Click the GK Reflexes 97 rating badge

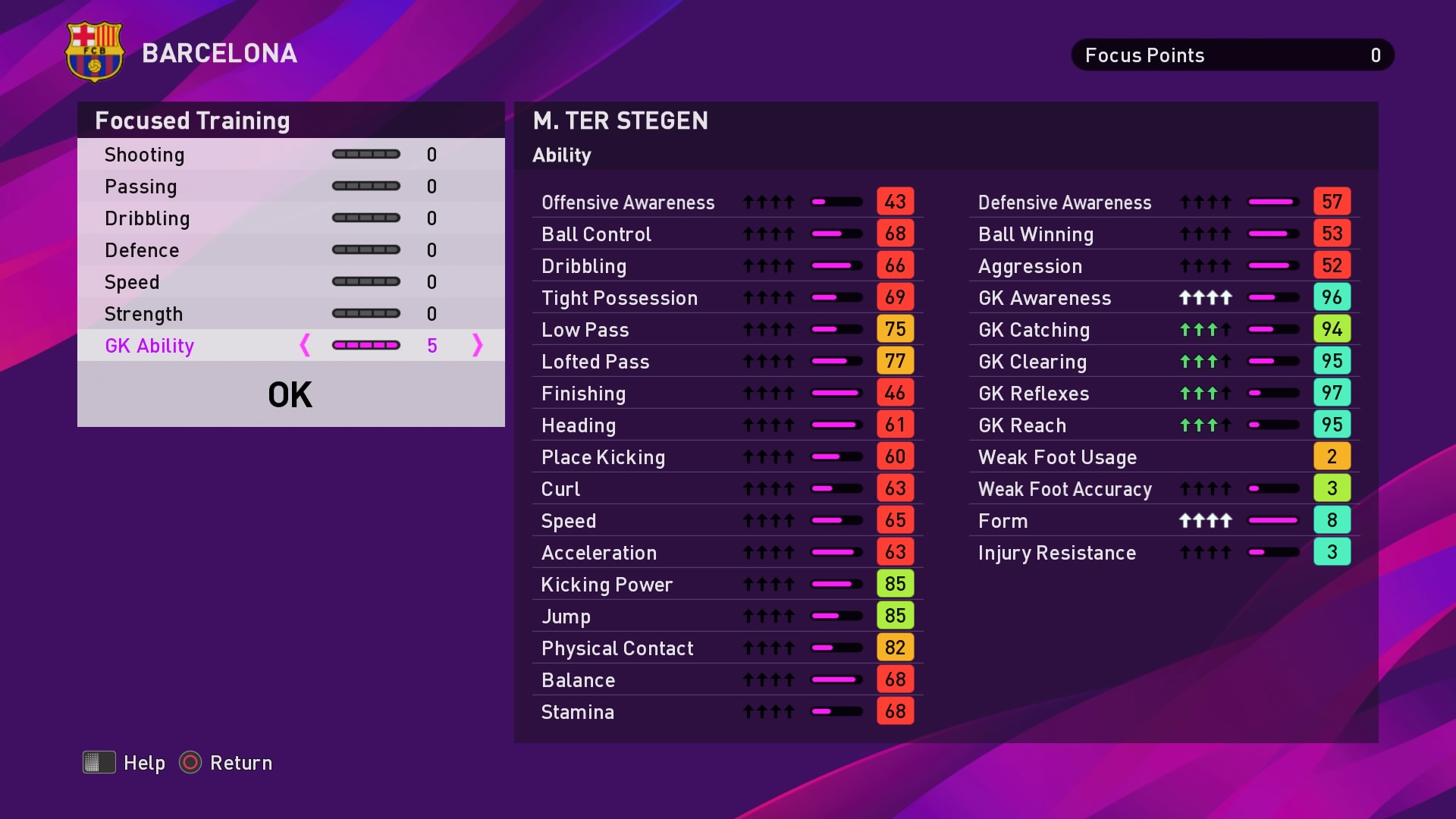[1332, 393]
